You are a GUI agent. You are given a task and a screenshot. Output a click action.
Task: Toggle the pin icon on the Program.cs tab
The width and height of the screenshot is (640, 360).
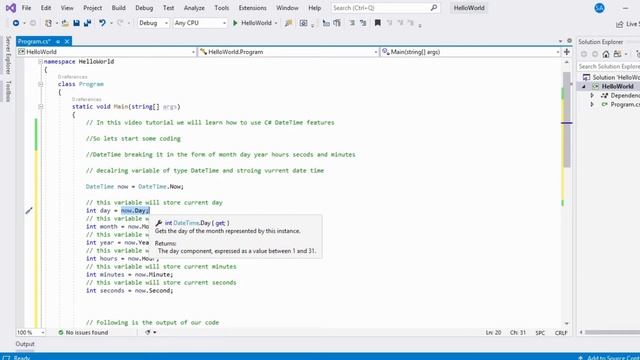click(58, 41)
